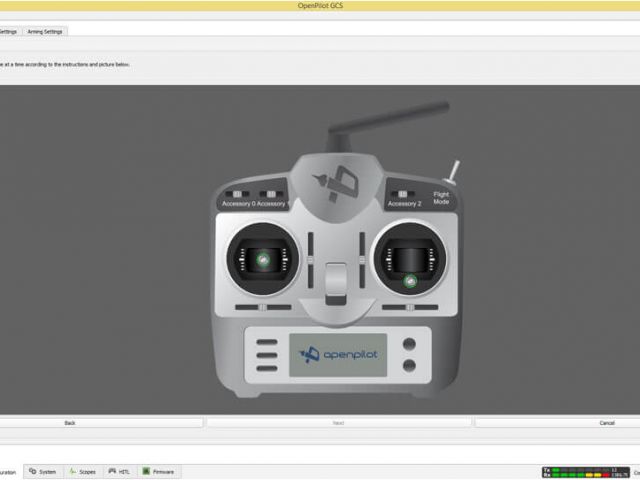Toggle the Accessory 0 switch
Viewport: 640px width, 480px height.
239,194
